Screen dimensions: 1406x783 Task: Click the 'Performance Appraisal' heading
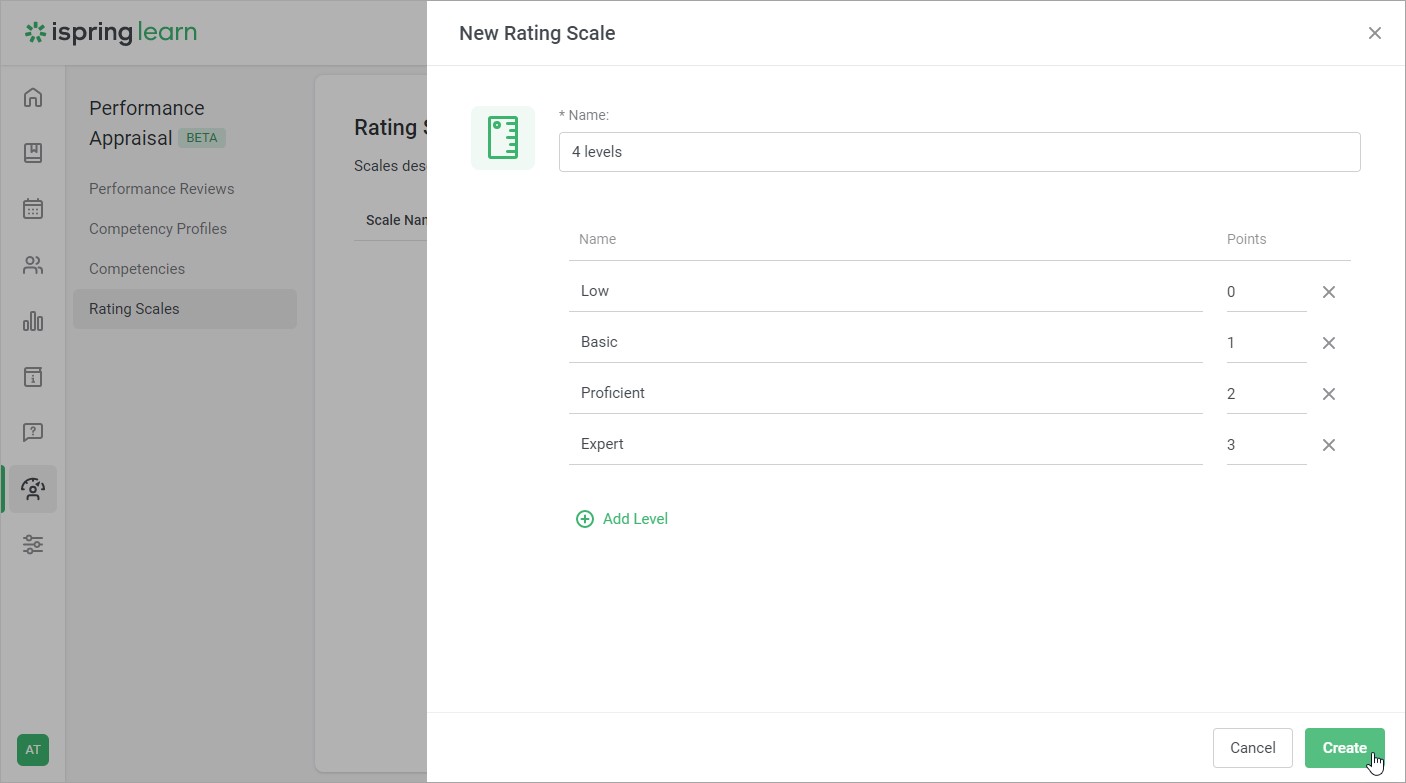146,123
